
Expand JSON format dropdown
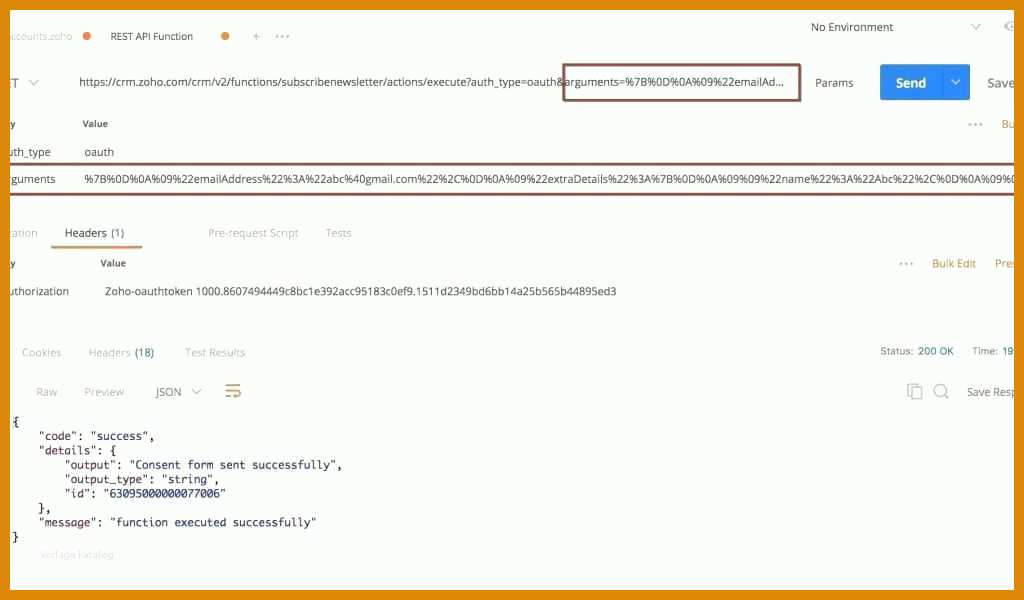178,392
